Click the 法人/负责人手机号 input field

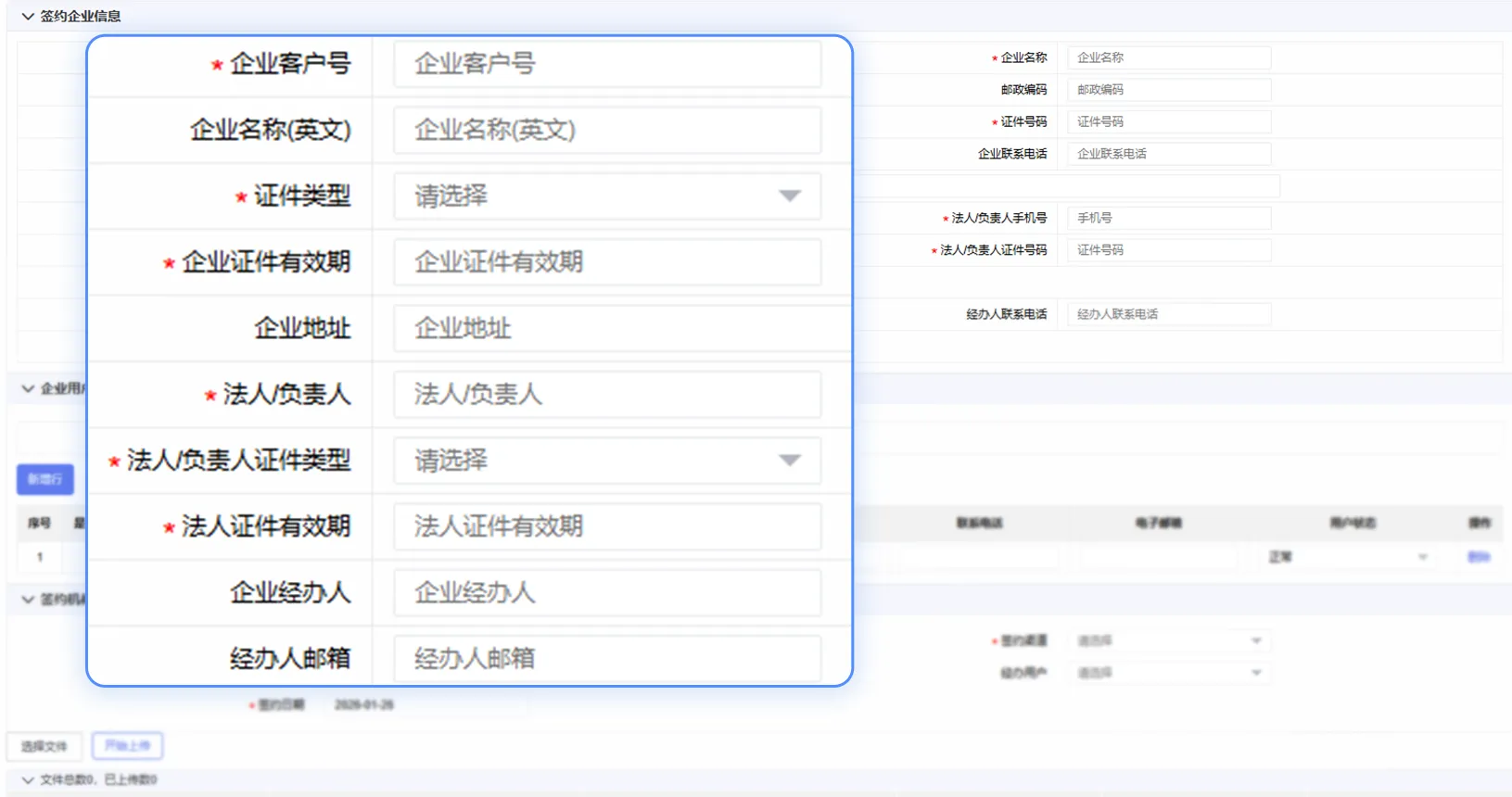[1168, 218]
